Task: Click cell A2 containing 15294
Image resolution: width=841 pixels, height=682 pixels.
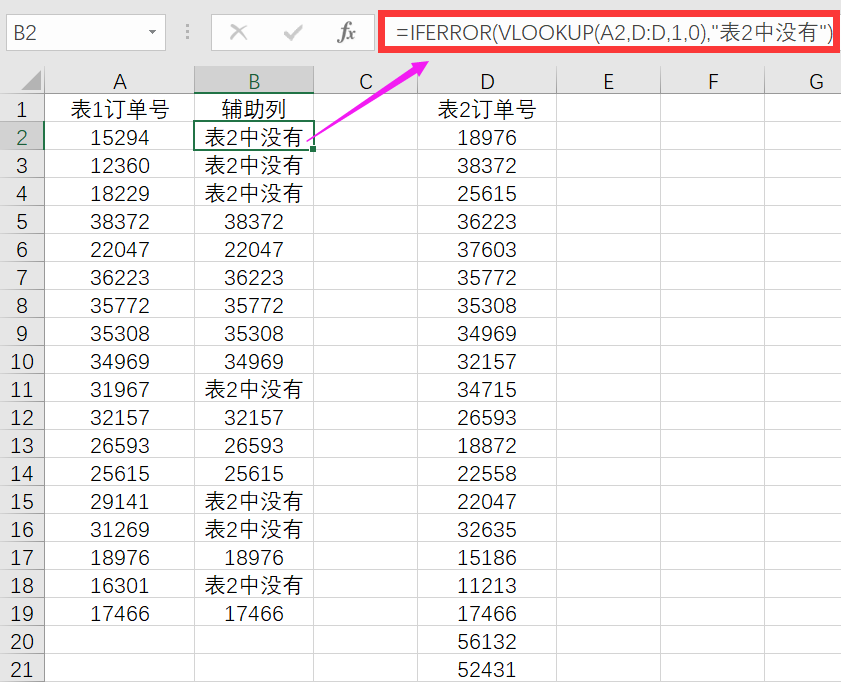Action: [119, 137]
